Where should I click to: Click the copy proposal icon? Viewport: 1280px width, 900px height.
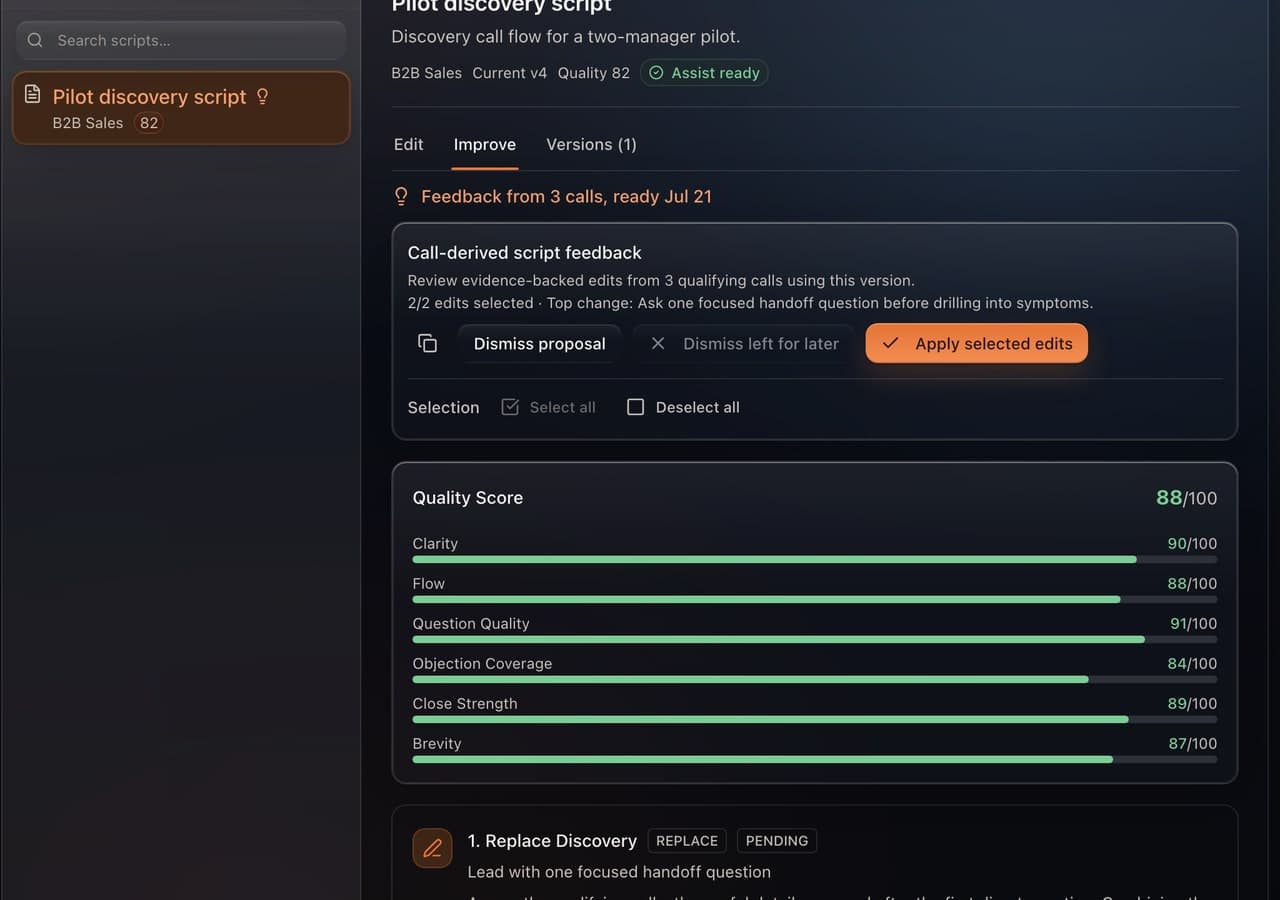[427, 343]
